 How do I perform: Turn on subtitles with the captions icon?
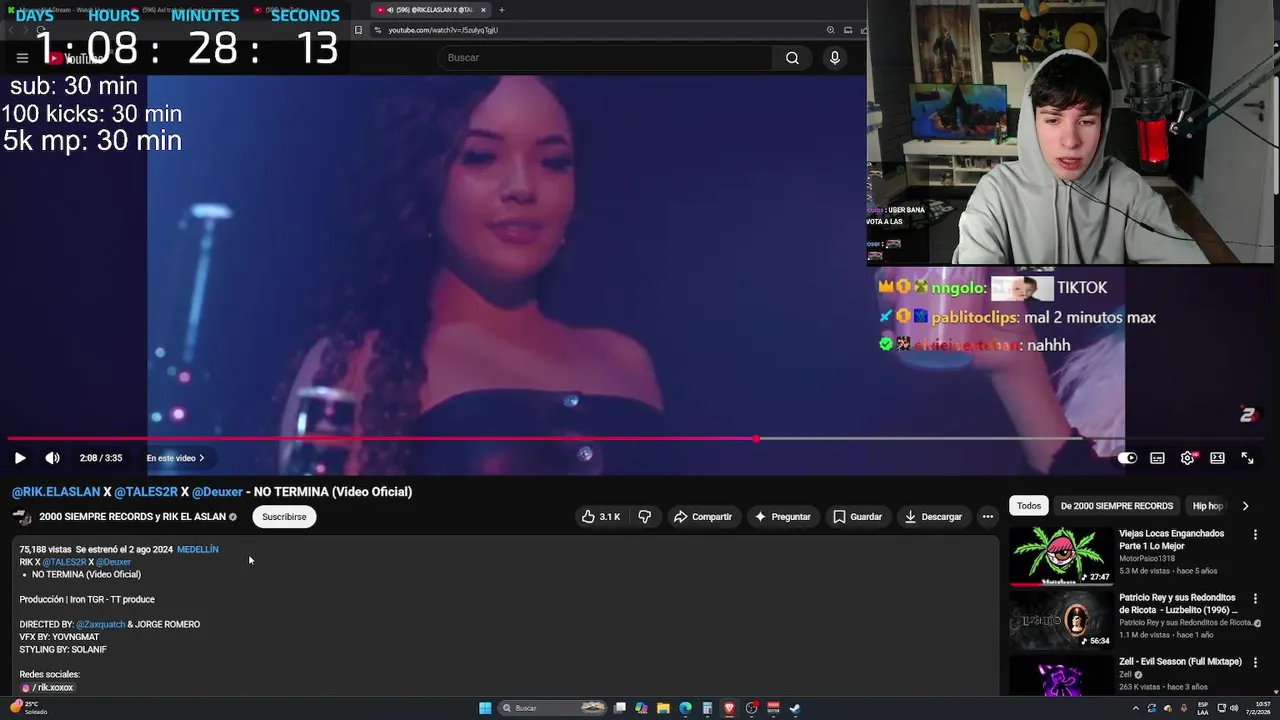pos(1157,458)
